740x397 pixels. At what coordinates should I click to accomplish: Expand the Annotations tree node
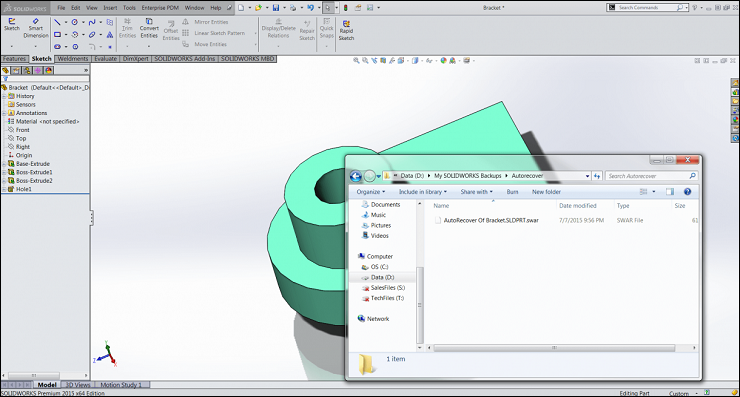[x=4, y=113]
